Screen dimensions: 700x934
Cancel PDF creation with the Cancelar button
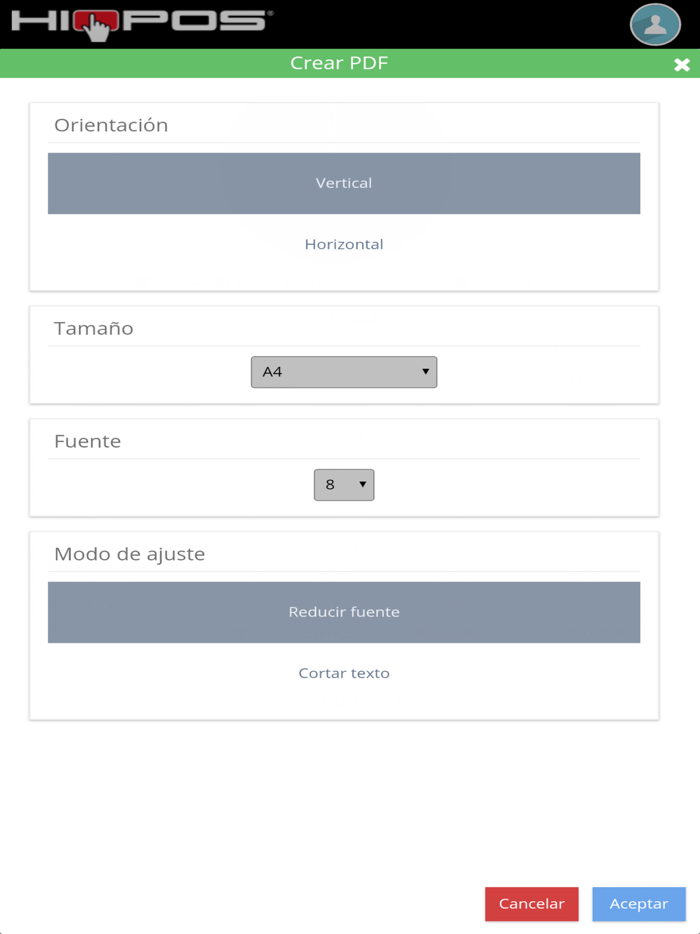pos(531,904)
